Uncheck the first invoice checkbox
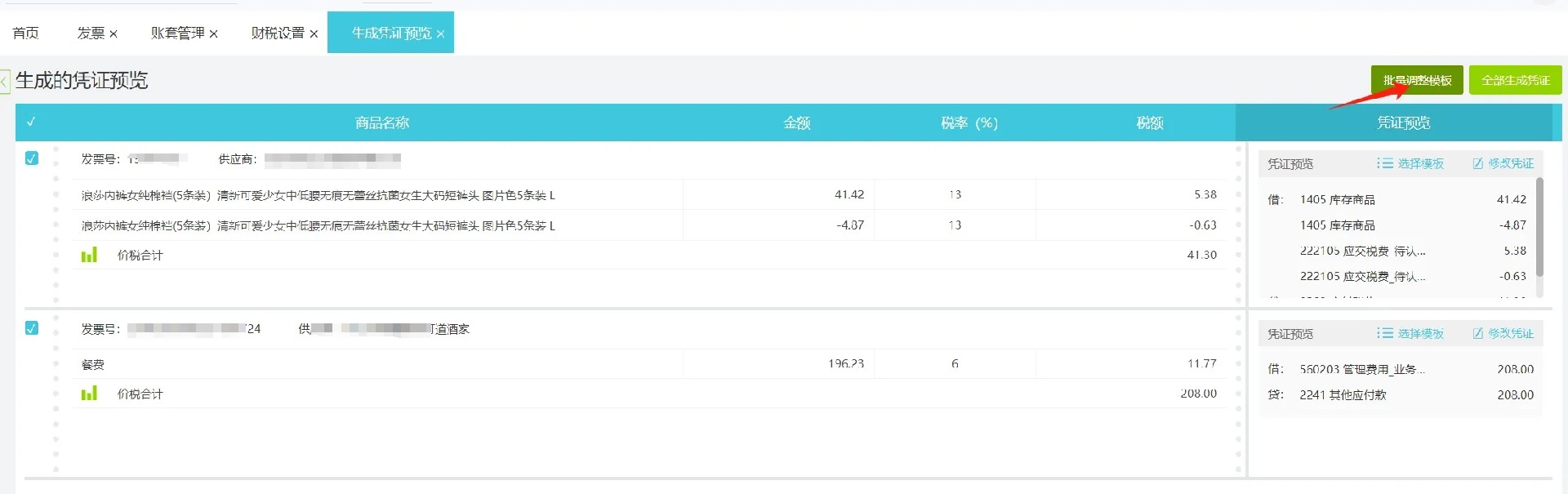Image resolution: width=1568 pixels, height=494 pixels. point(32,158)
